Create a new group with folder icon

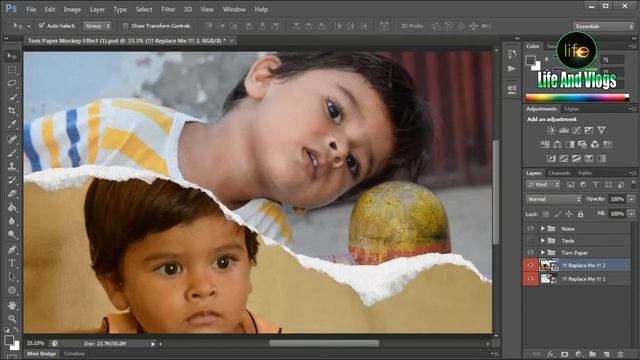(592, 354)
